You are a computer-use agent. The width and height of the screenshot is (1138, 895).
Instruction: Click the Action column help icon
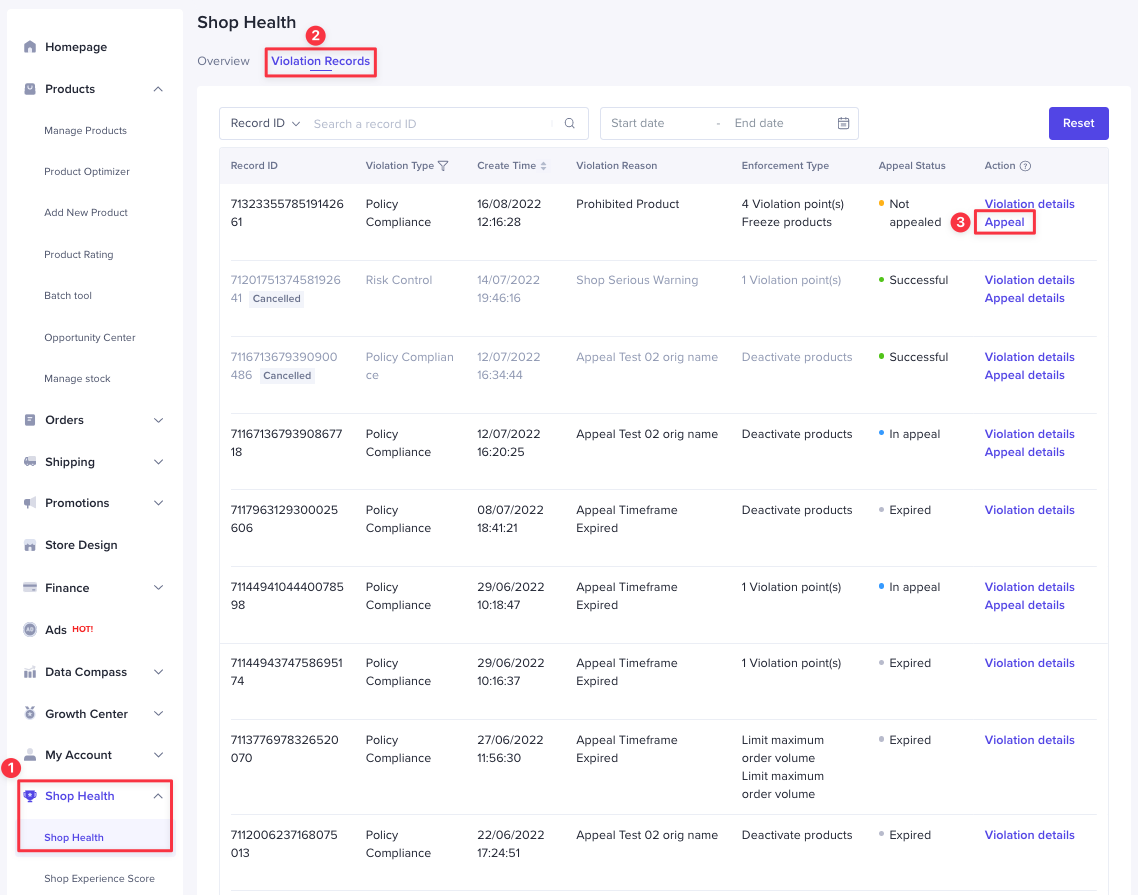[x=1025, y=166]
